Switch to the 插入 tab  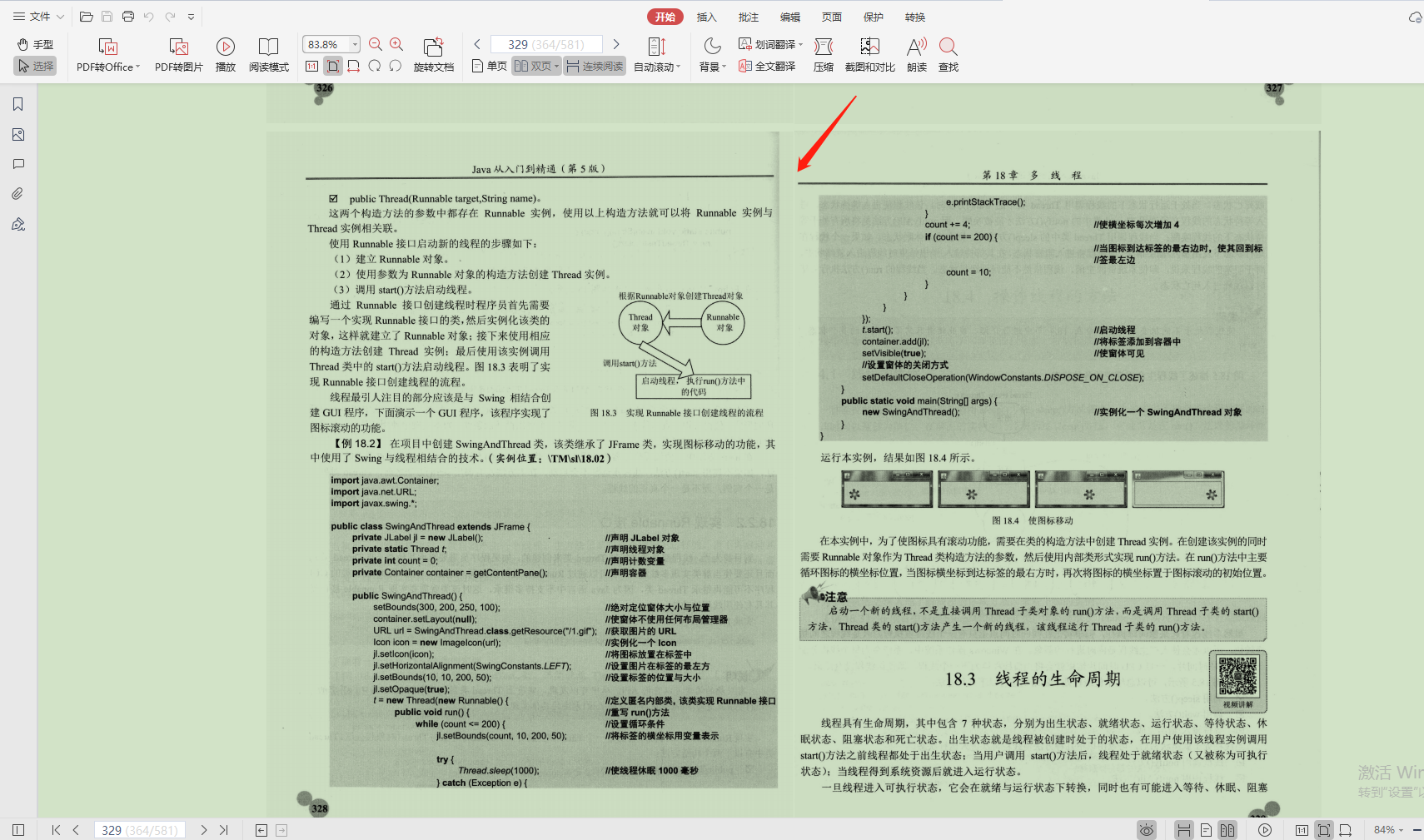coord(706,17)
